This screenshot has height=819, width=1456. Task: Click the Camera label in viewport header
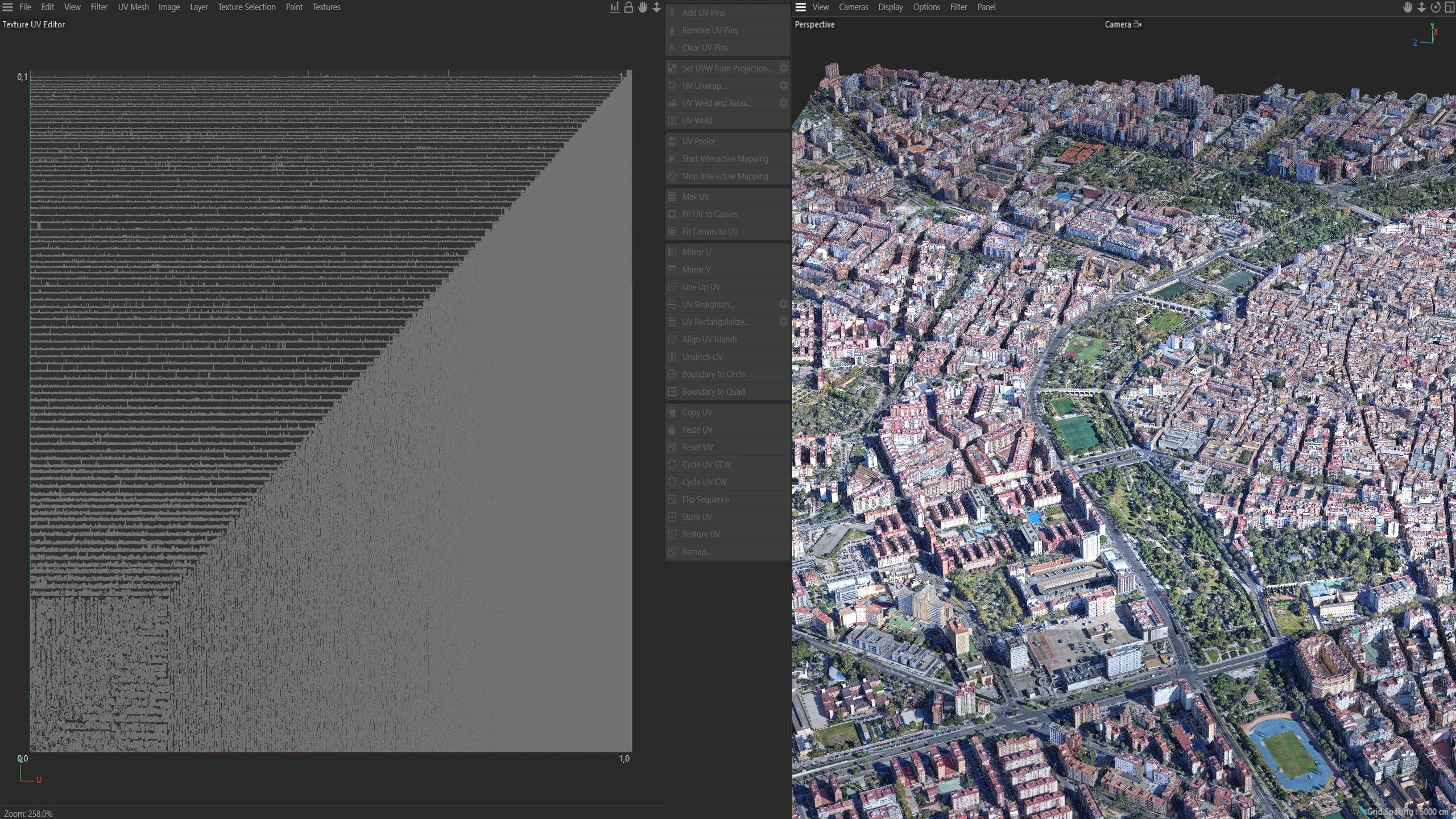tap(1118, 24)
